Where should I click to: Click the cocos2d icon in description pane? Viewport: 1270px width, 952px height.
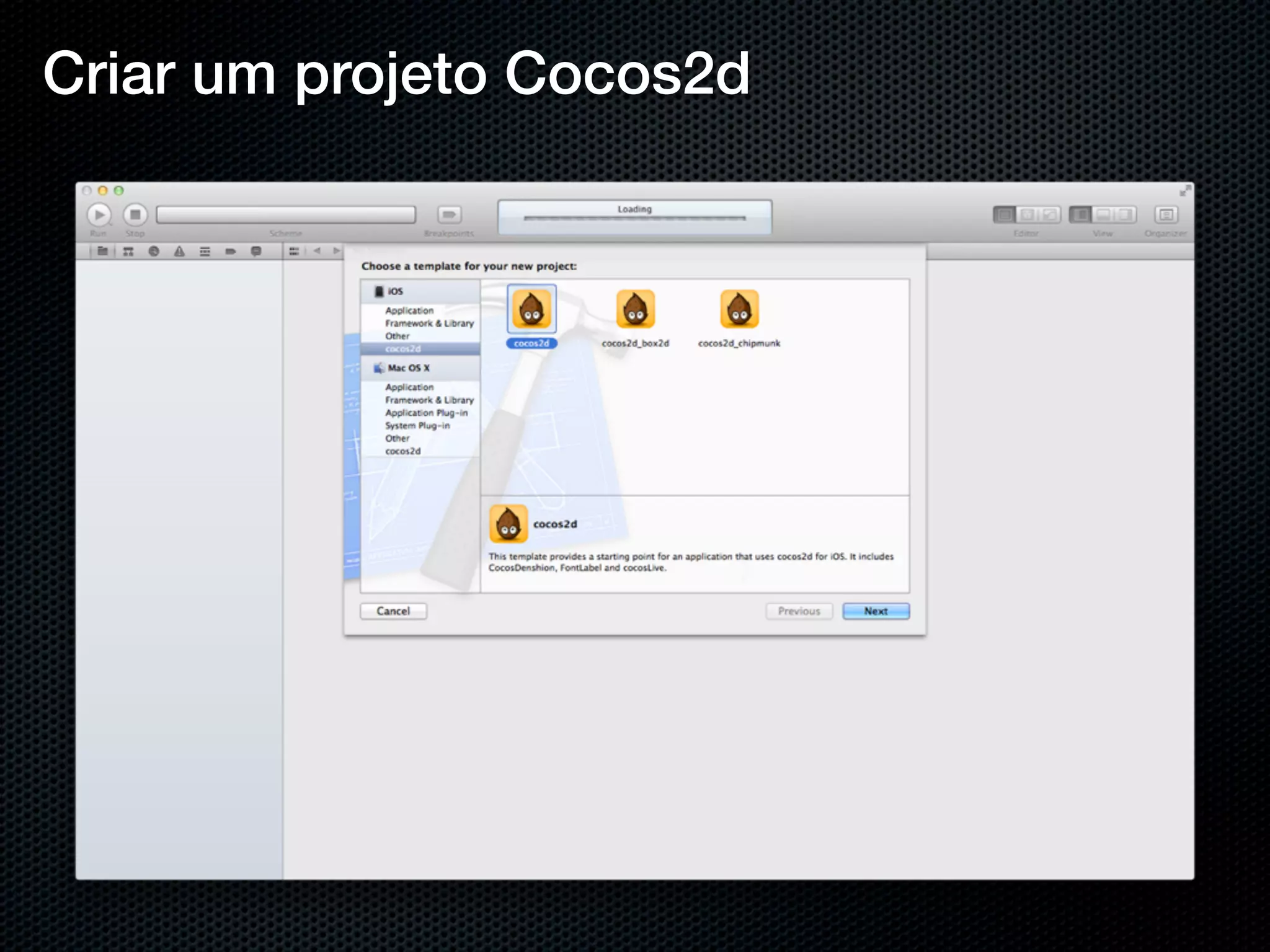click(508, 524)
